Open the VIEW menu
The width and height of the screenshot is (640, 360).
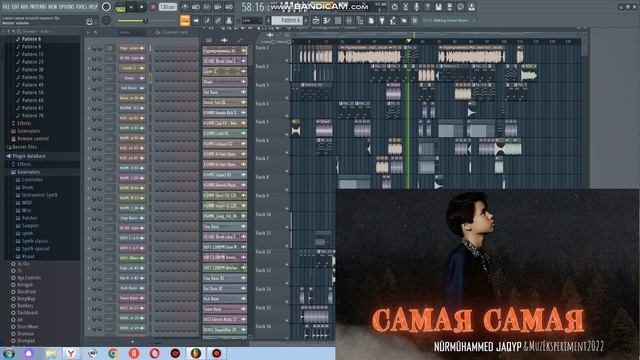point(53,7)
